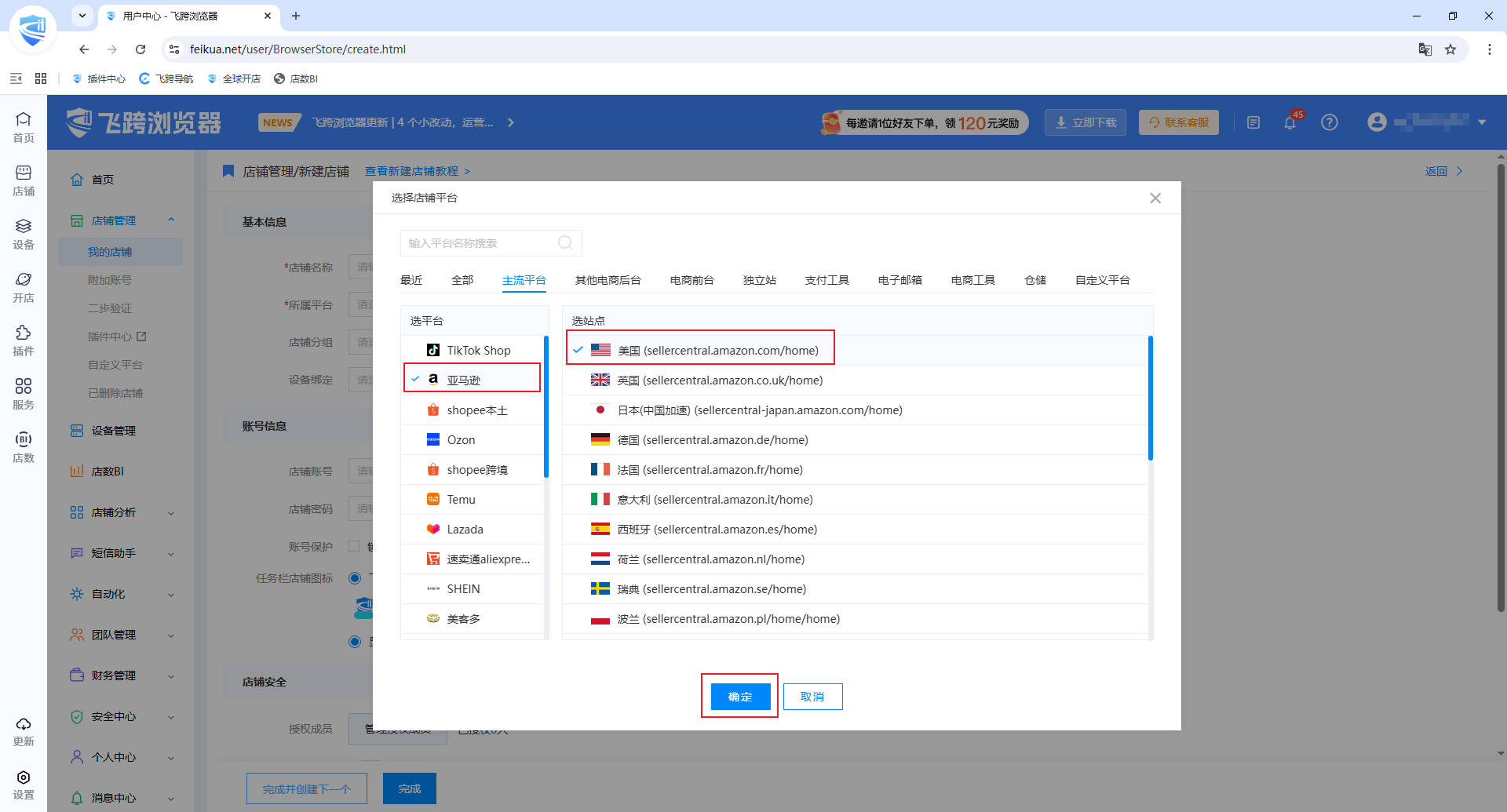Image resolution: width=1507 pixels, height=812 pixels.
Task: Choose Temu platform
Action: (x=473, y=500)
